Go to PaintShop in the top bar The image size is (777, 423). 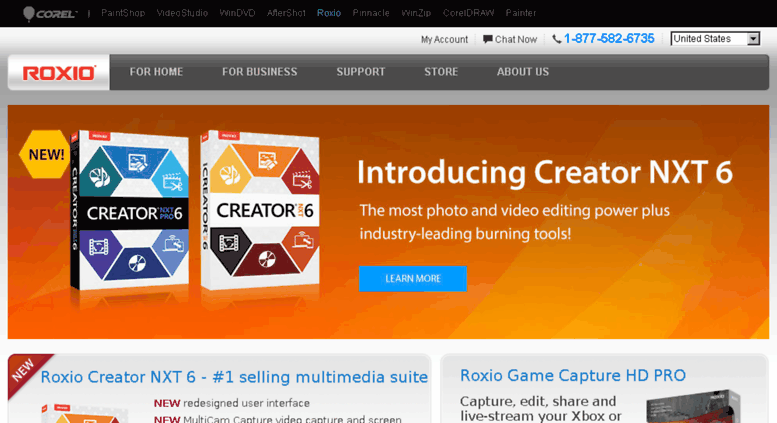pyautogui.click(x=123, y=13)
